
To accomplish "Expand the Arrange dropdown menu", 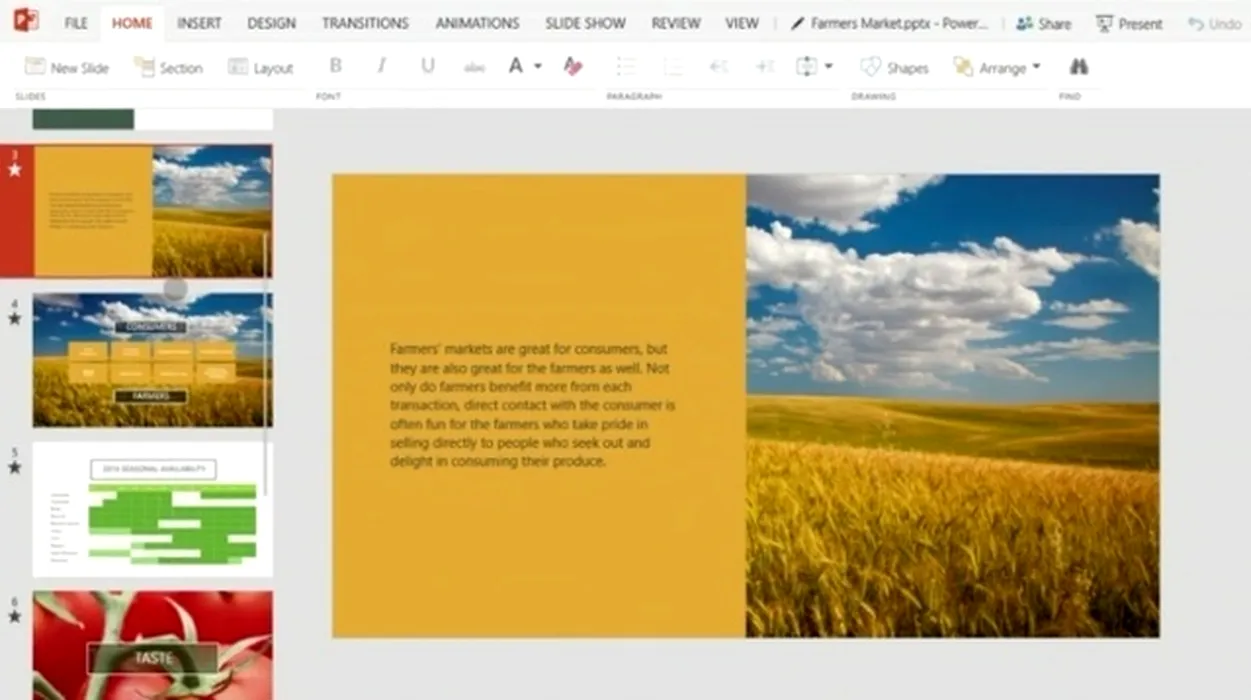I will pos(1036,67).
